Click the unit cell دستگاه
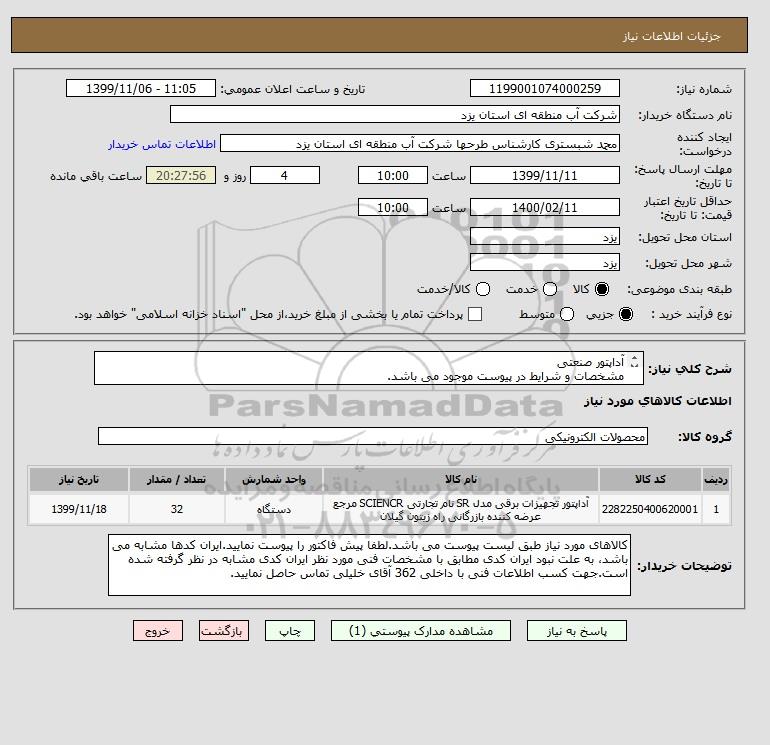This screenshot has height=745, width=770. 274,509
